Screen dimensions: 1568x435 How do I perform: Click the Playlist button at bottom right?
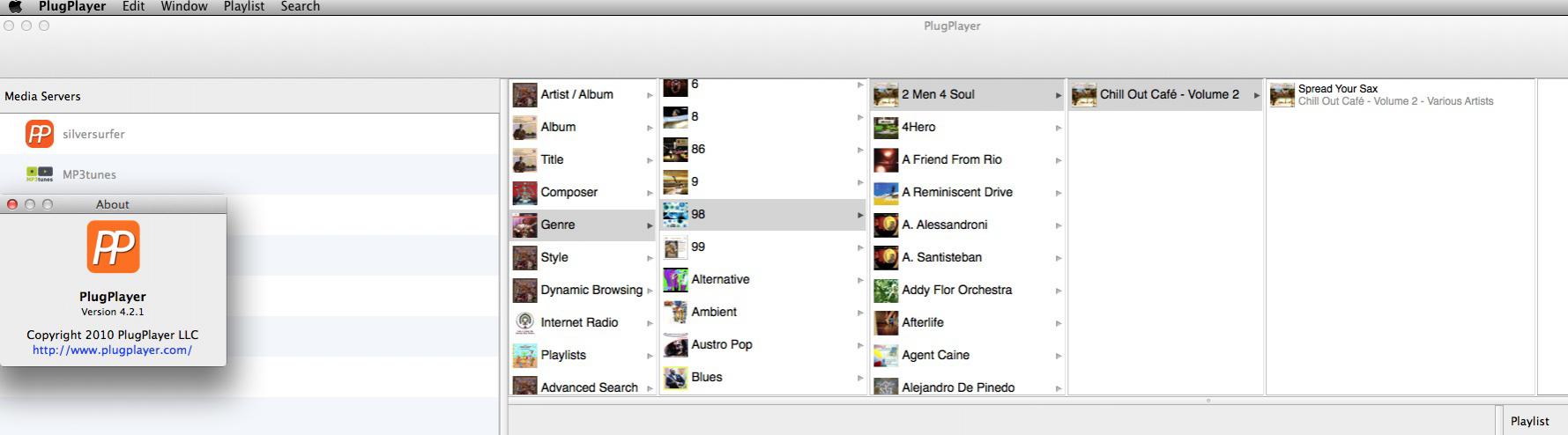pyautogui.click(x=1529, y=421)
